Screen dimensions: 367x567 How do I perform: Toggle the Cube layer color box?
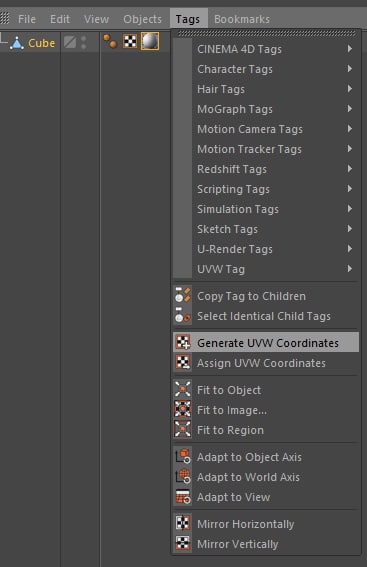(70, 42)
